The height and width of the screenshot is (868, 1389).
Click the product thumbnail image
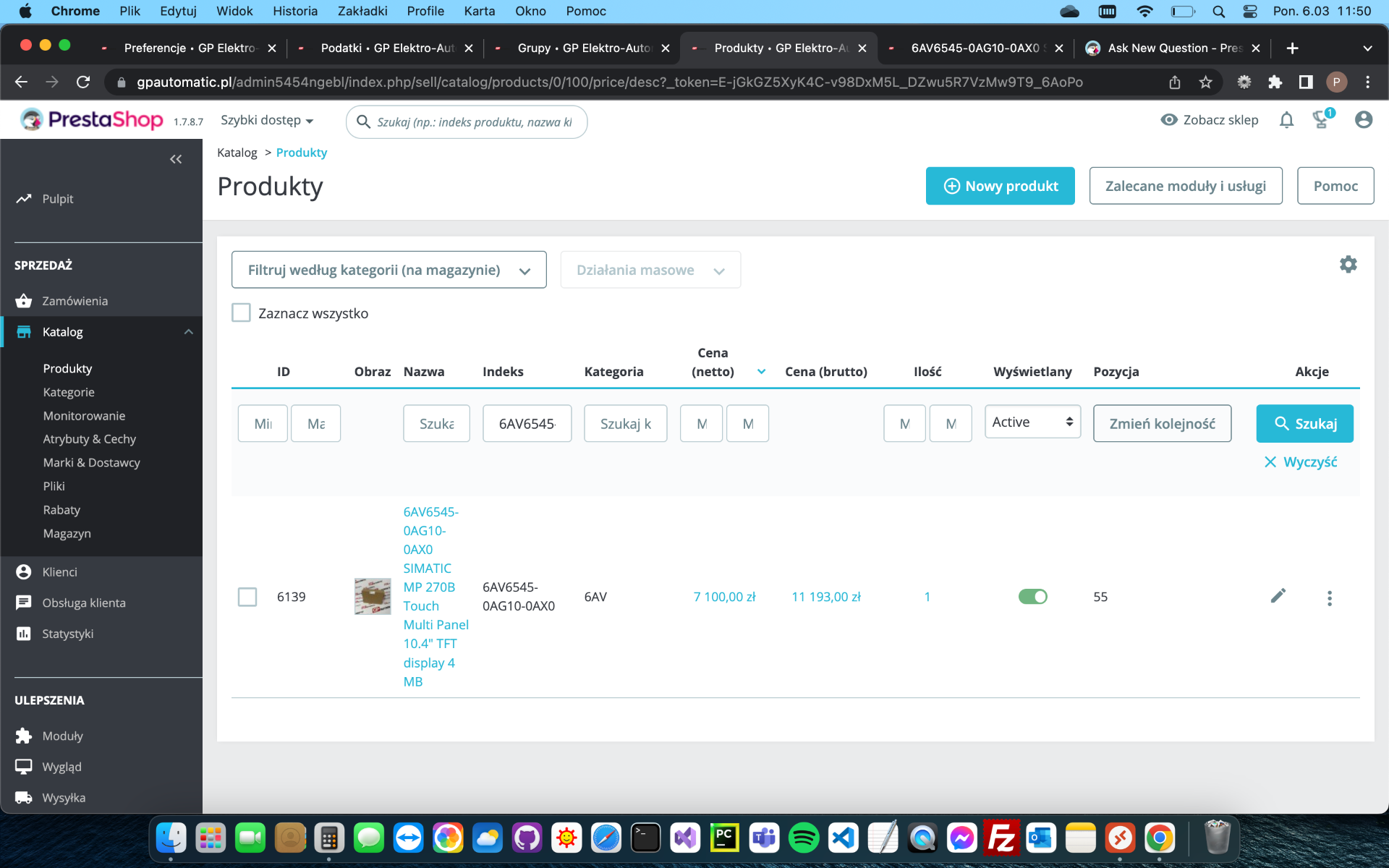coord(373,597)
